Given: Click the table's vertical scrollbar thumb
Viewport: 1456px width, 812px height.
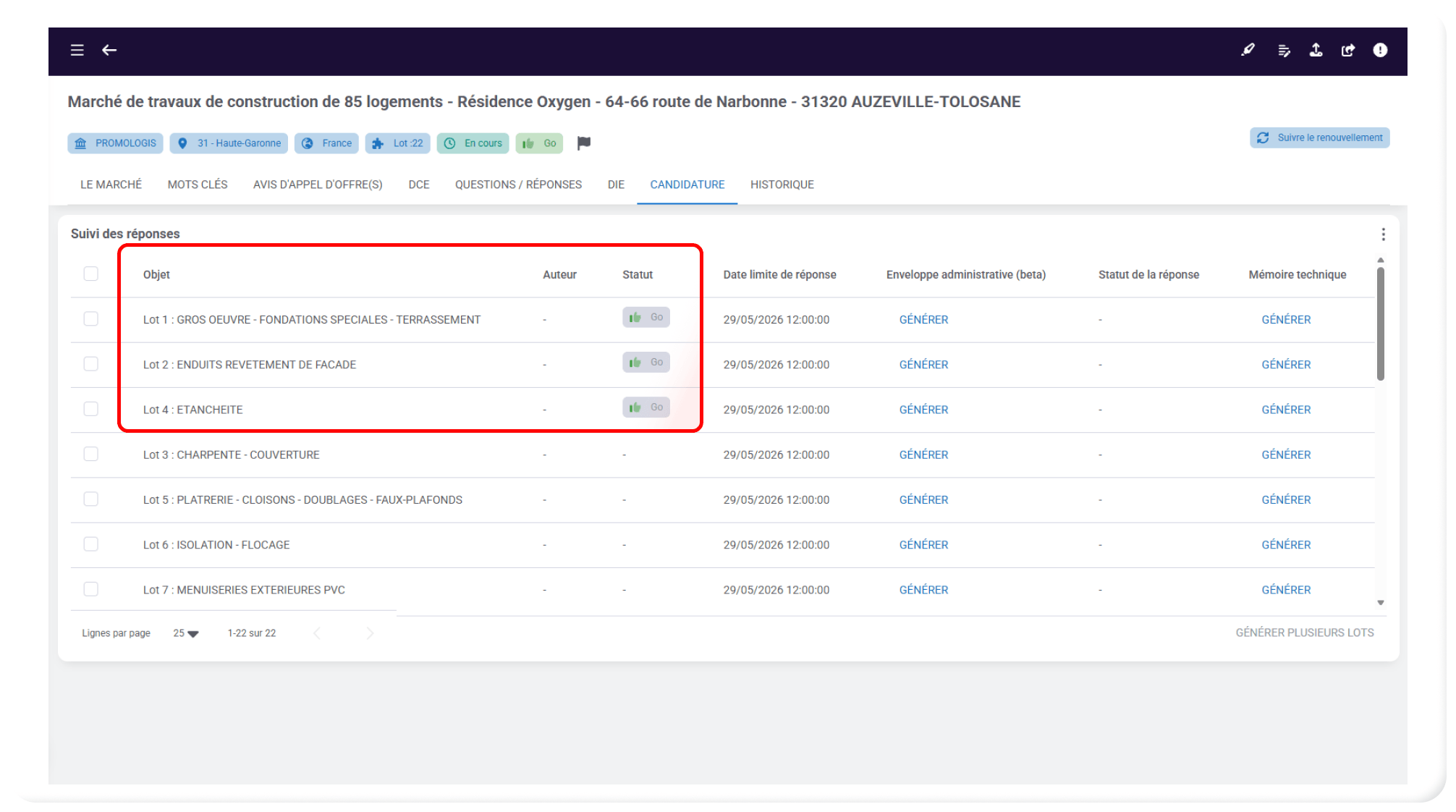Looking at the screenshot, I should click(1381, 323).
